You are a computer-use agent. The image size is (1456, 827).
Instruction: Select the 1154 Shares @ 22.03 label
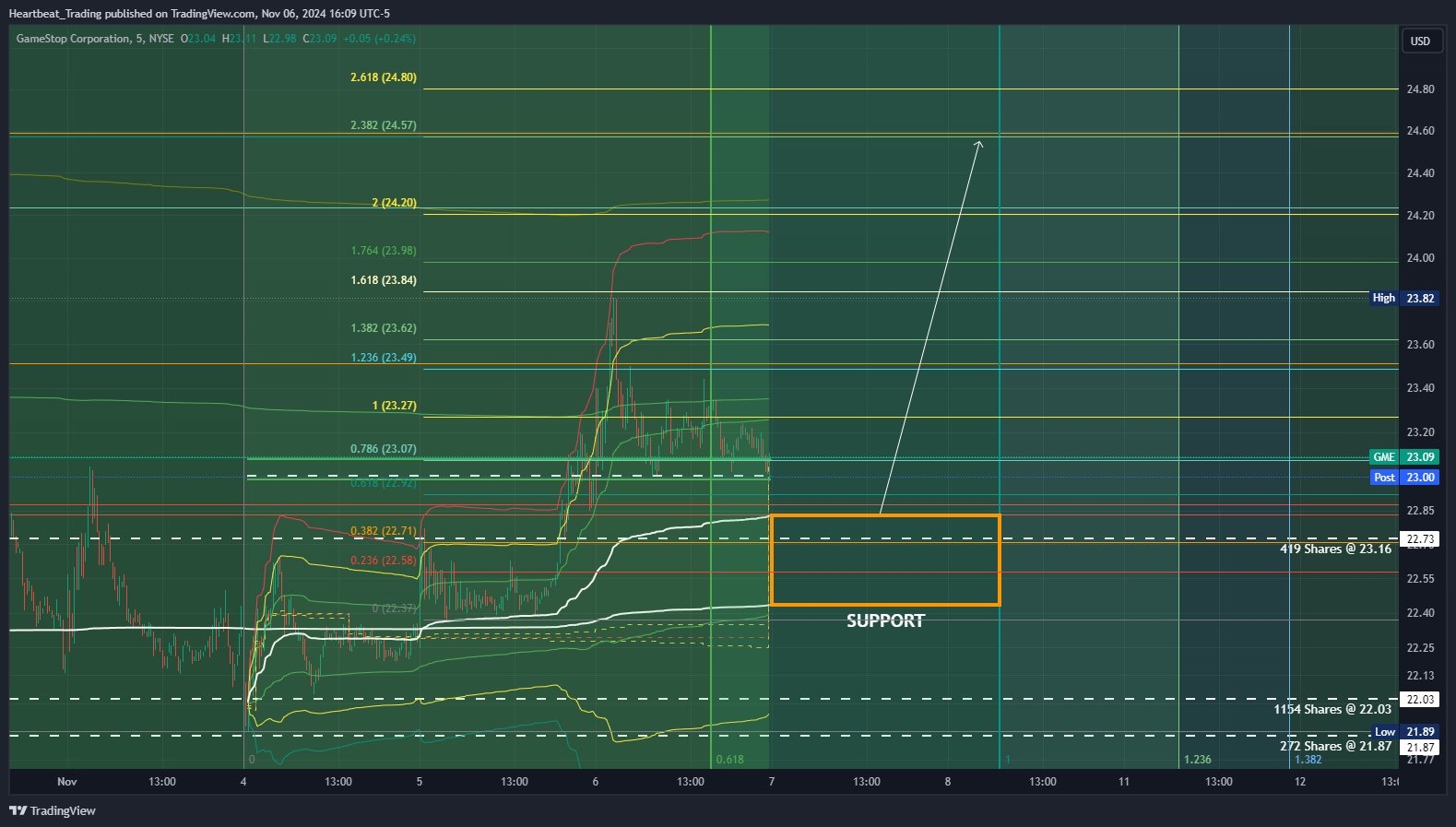(x=1332, y=709)
